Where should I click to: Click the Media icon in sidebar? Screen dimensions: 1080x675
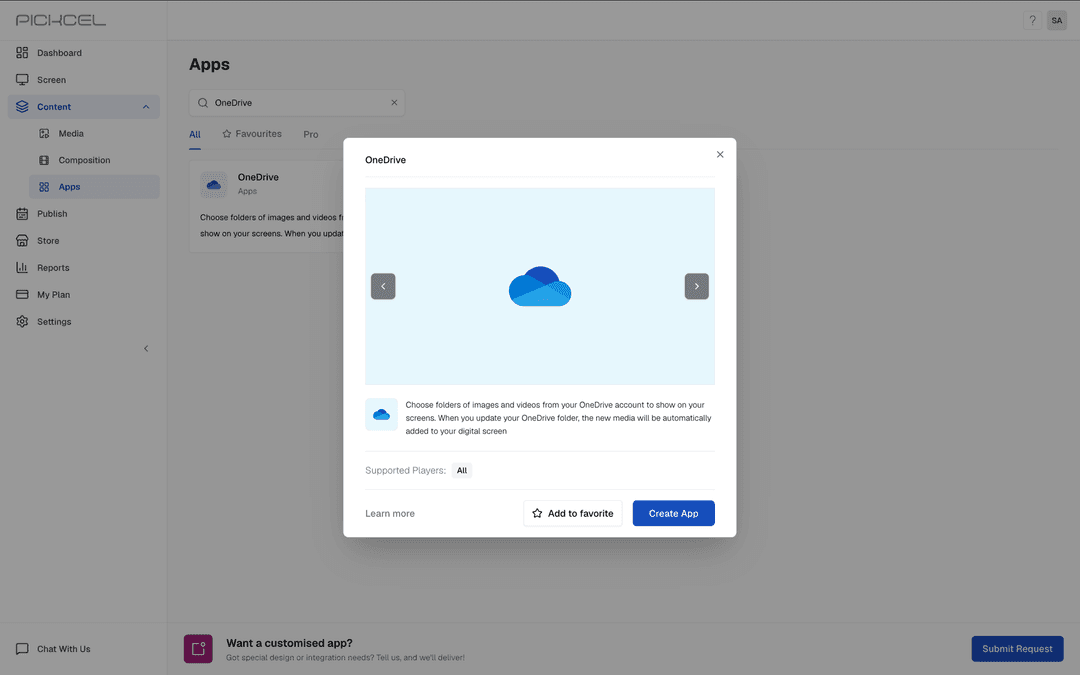pyautogui.click(x=44, y=133)
